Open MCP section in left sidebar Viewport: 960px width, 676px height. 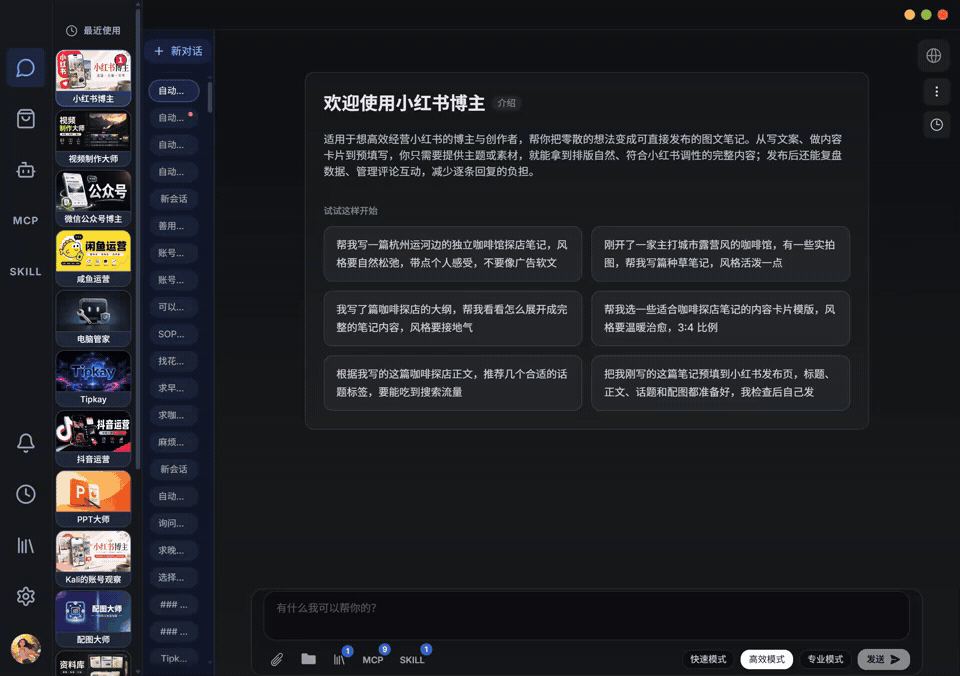(26, 220)
